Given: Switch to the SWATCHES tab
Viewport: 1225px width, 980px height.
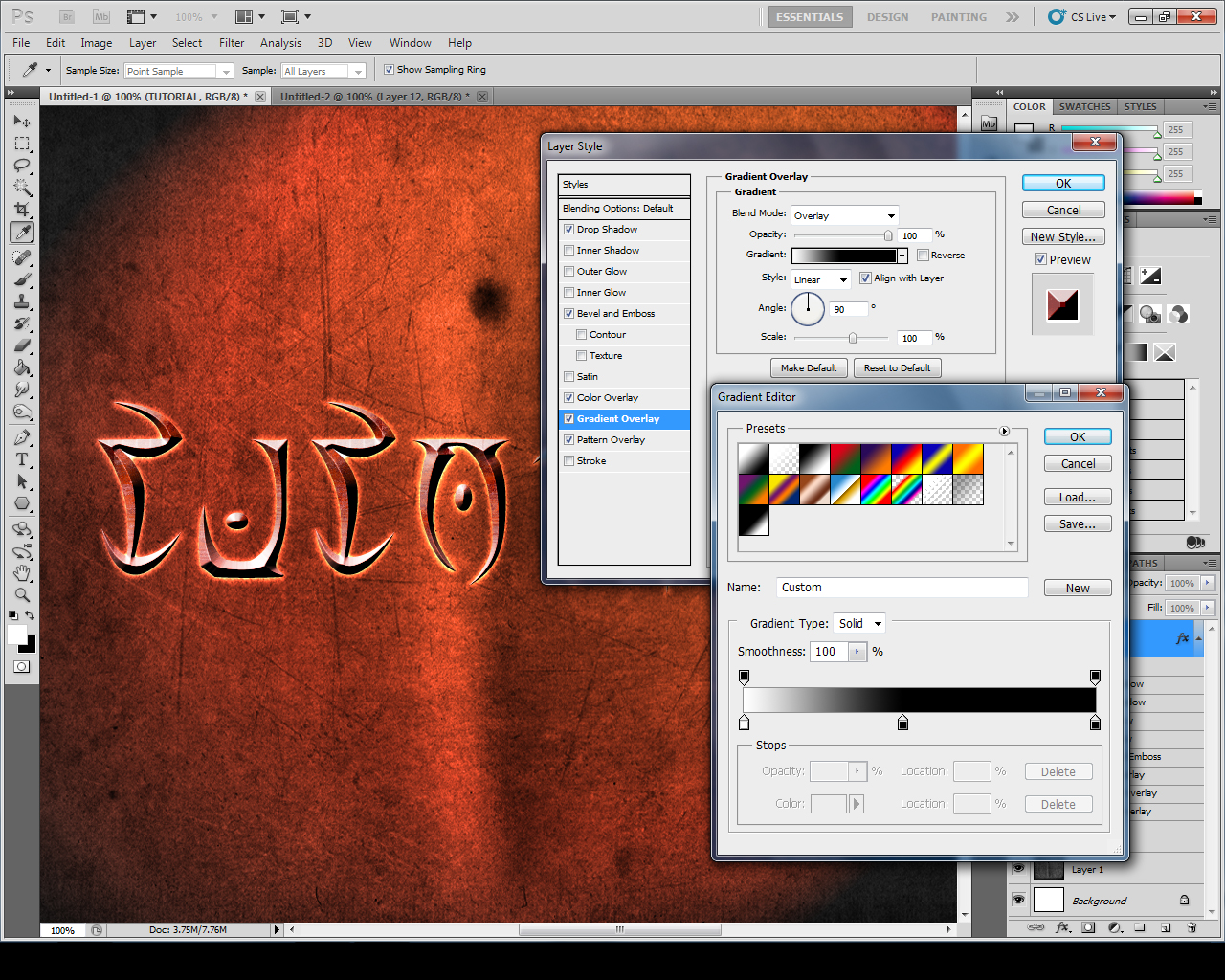Looking at the screenshot, I should coord(1084,106).
